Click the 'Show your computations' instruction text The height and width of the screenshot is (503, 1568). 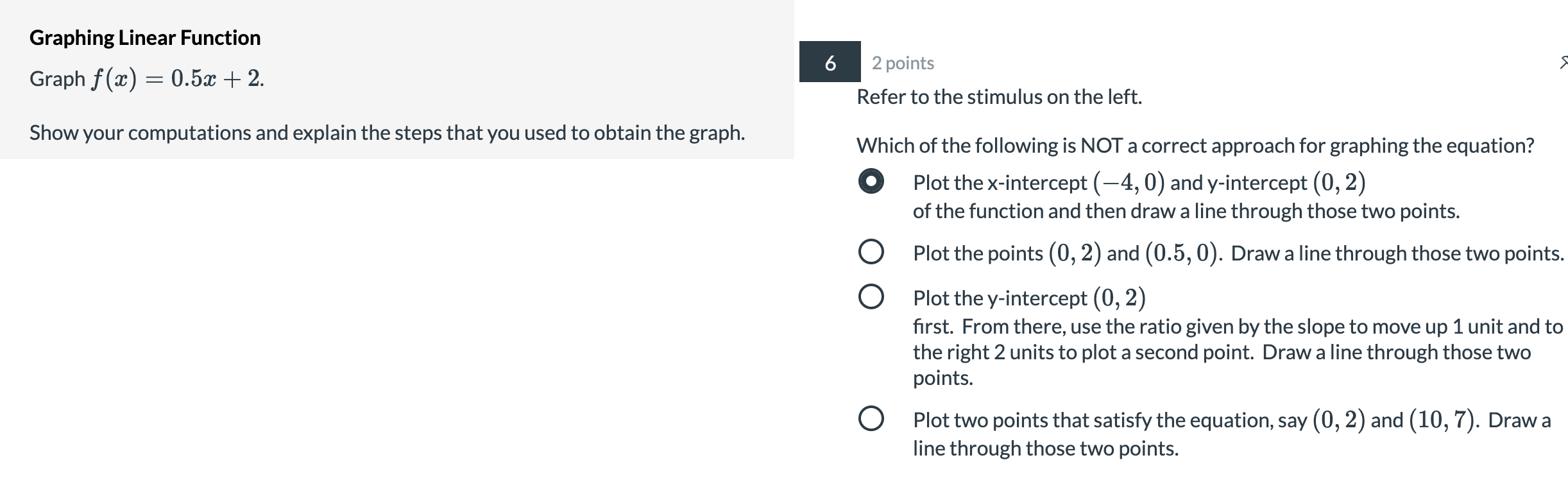[387, 133]
